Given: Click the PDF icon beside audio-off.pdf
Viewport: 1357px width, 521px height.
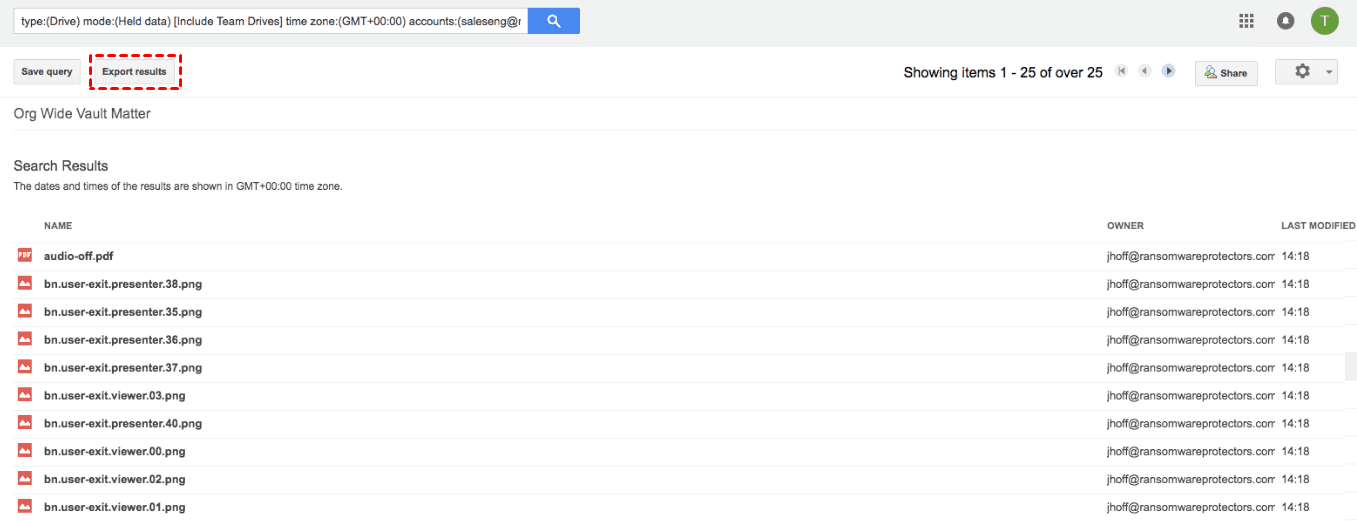Looking at the screenshot, I should tap(25, 256).
